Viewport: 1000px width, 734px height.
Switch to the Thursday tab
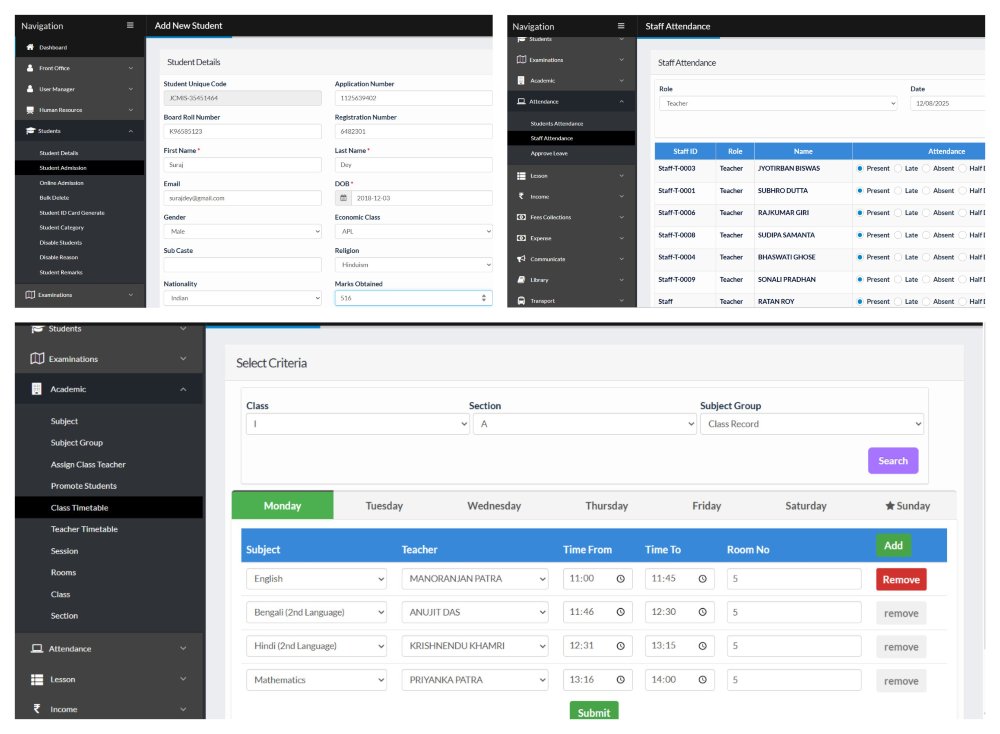607,506
